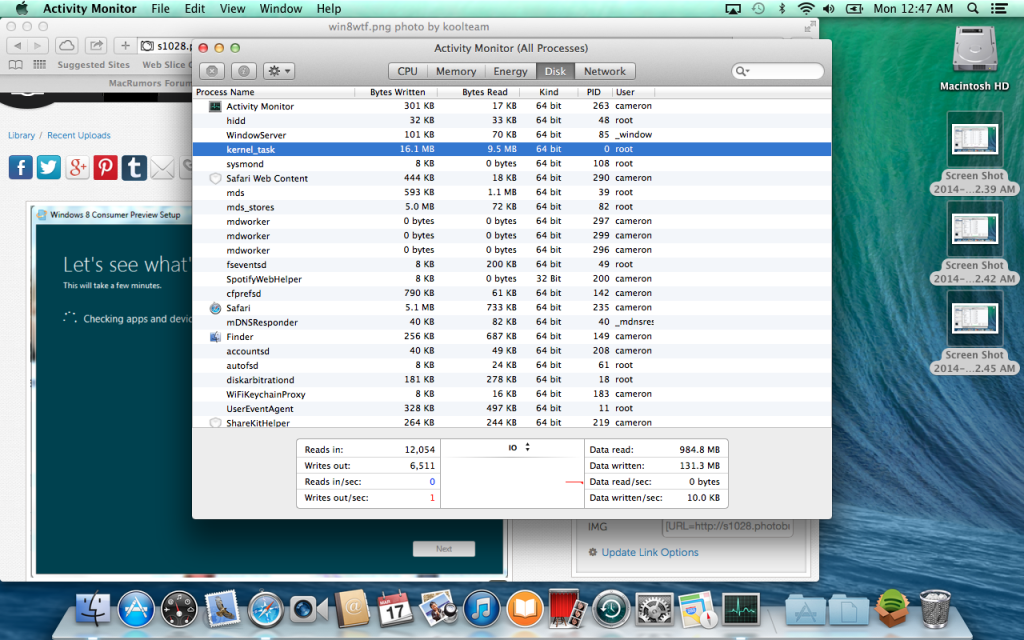Image resolution: width=1024 pixels, height=640 pixels.
Task: Click Safari's iCloud tabs icon
Action: (66, 46)
